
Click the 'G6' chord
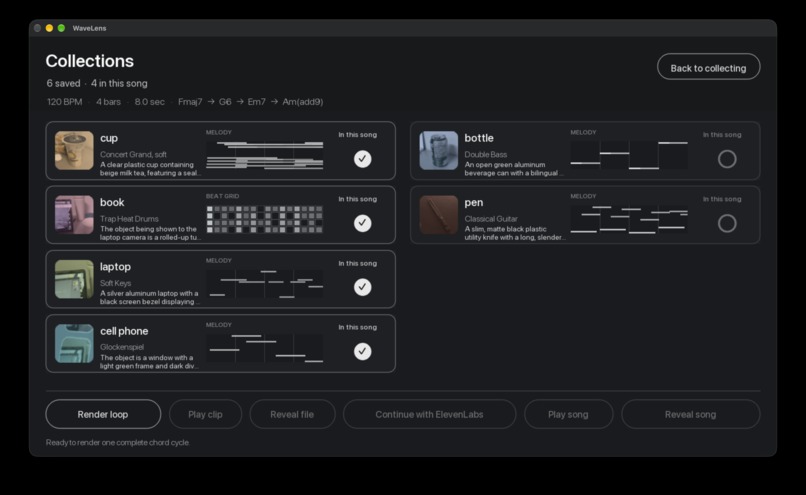pos(225,102)
